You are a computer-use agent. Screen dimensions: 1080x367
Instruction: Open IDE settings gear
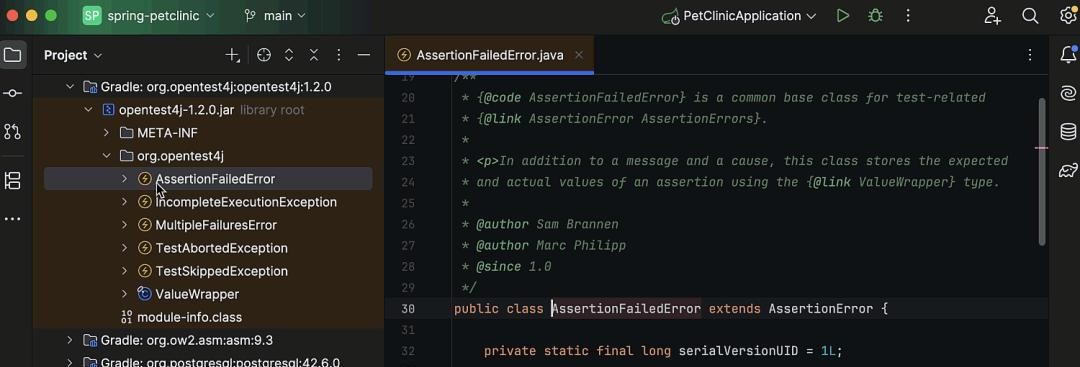tap(1068, 15)
